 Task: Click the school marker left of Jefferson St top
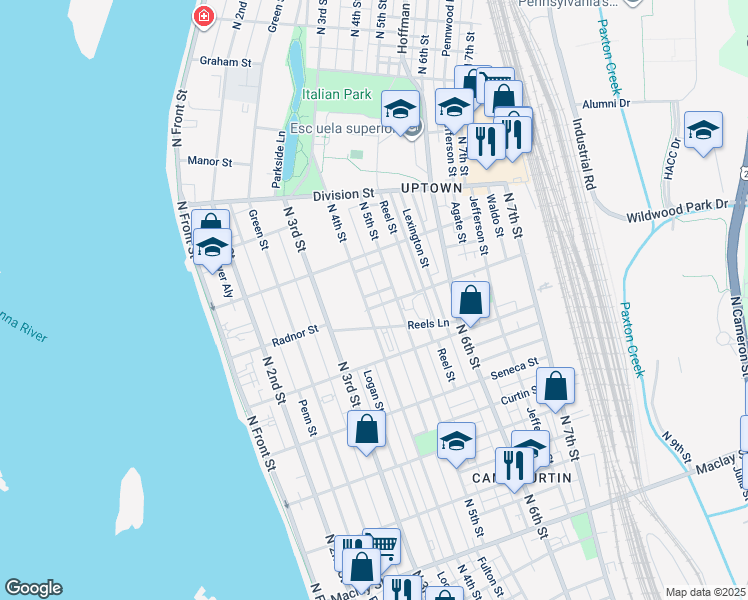[x=454, y=110]
